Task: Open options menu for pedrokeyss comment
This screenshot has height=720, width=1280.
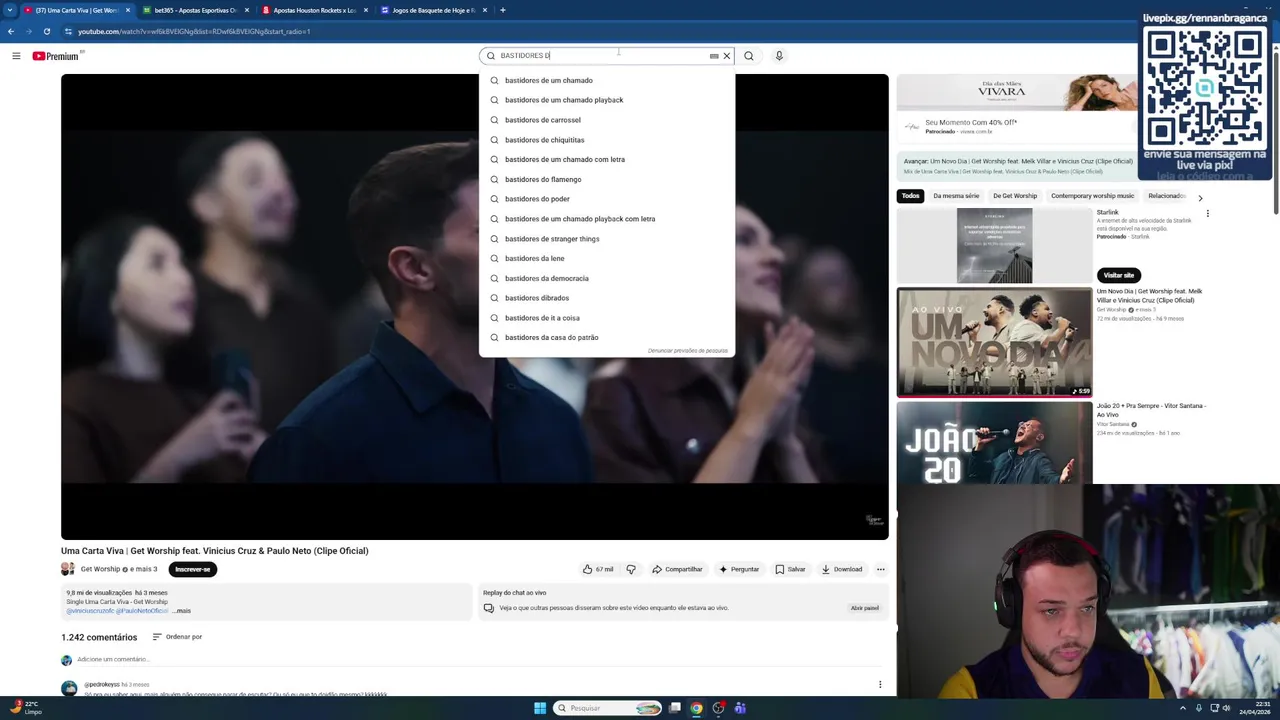Action: 880,685
